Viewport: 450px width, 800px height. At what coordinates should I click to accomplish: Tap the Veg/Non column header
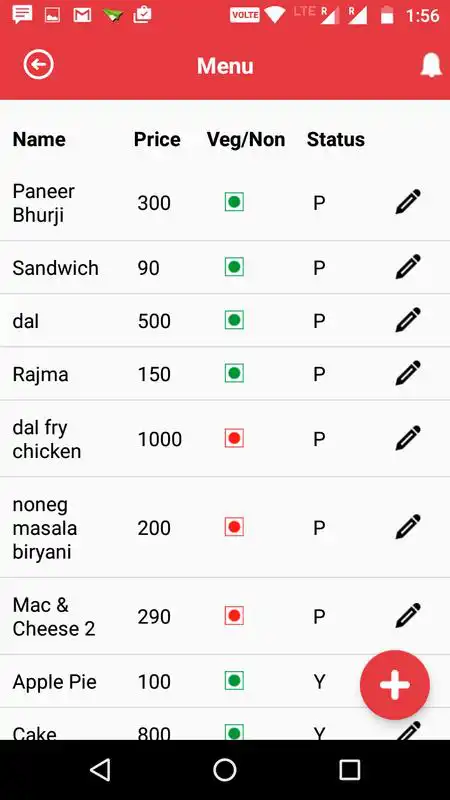246,139
